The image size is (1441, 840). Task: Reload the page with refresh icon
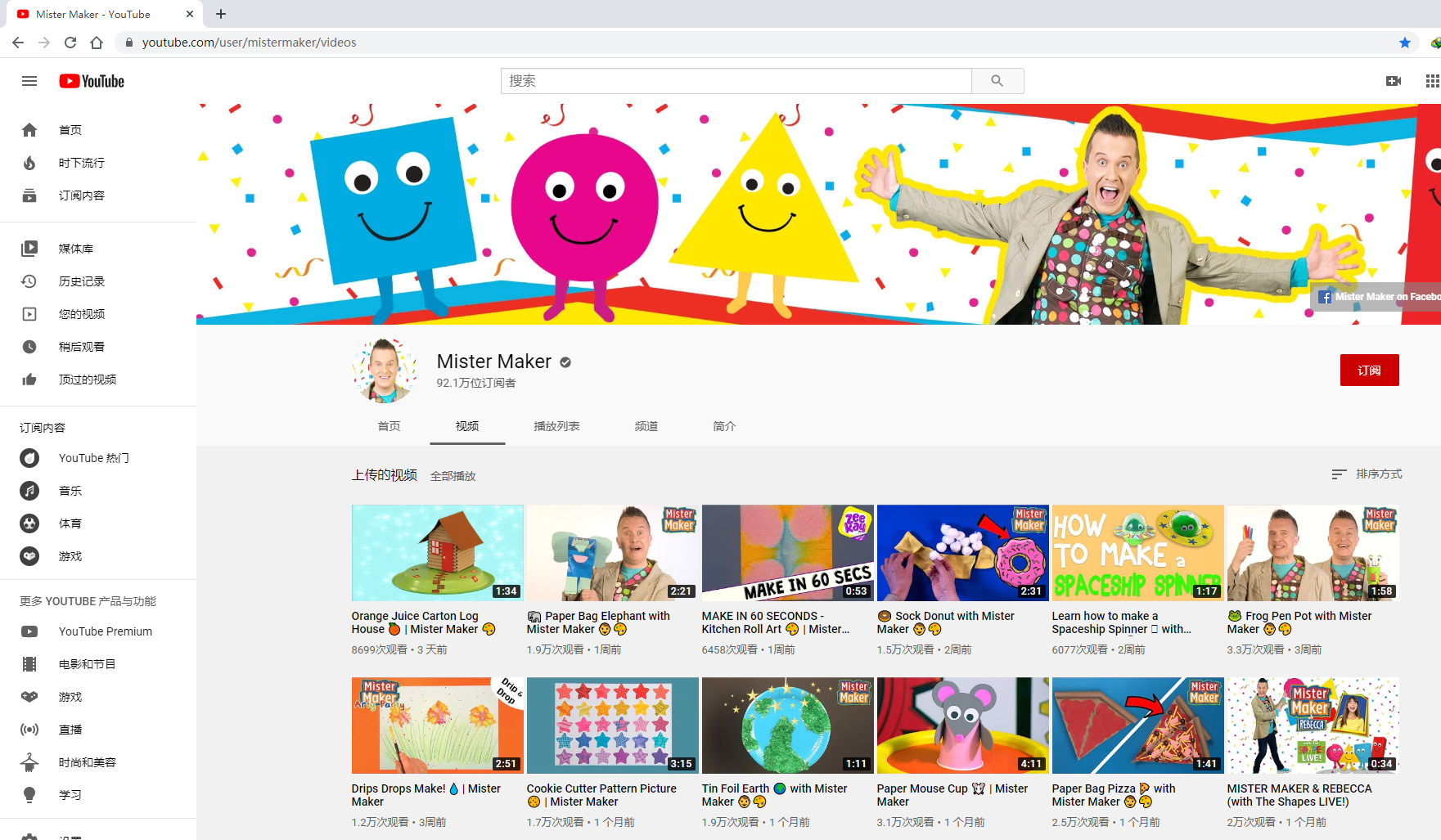tap(70, 43)
